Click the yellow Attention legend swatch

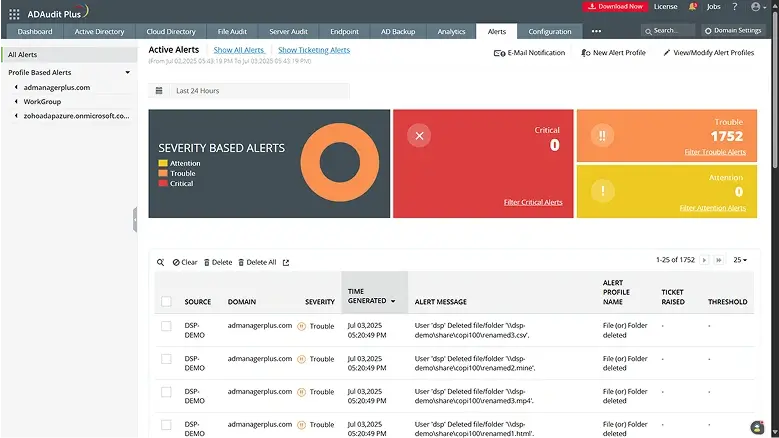[163, 163]
